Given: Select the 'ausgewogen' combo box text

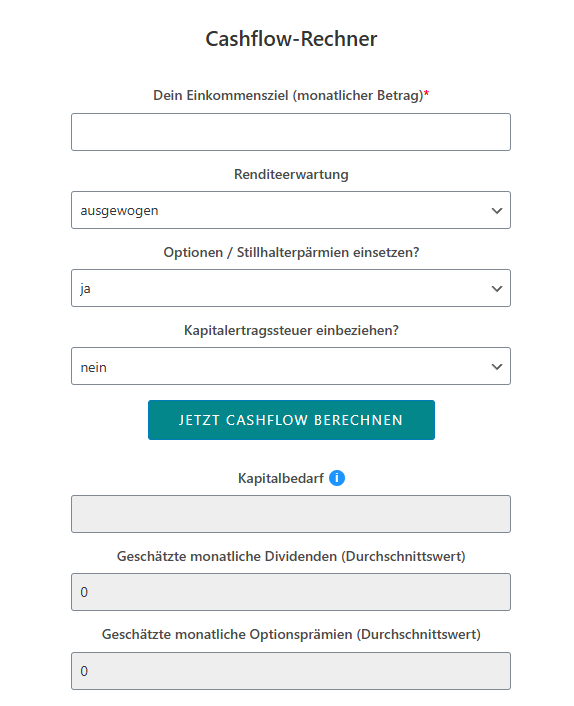Looking at the screenshot, I should click(119, 211).
